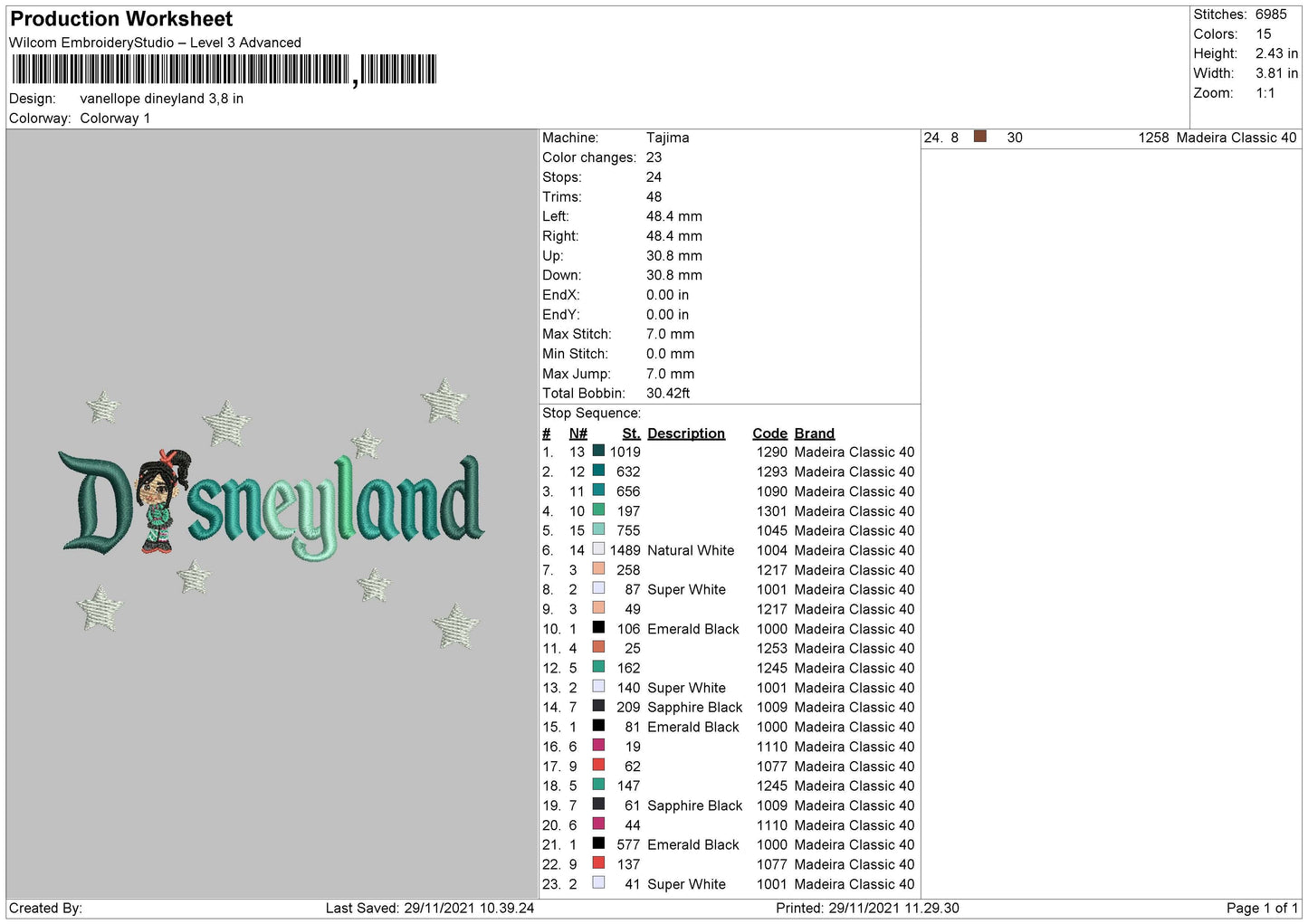Click the Total Bobbin value '30.42ft'

[668, 393]
